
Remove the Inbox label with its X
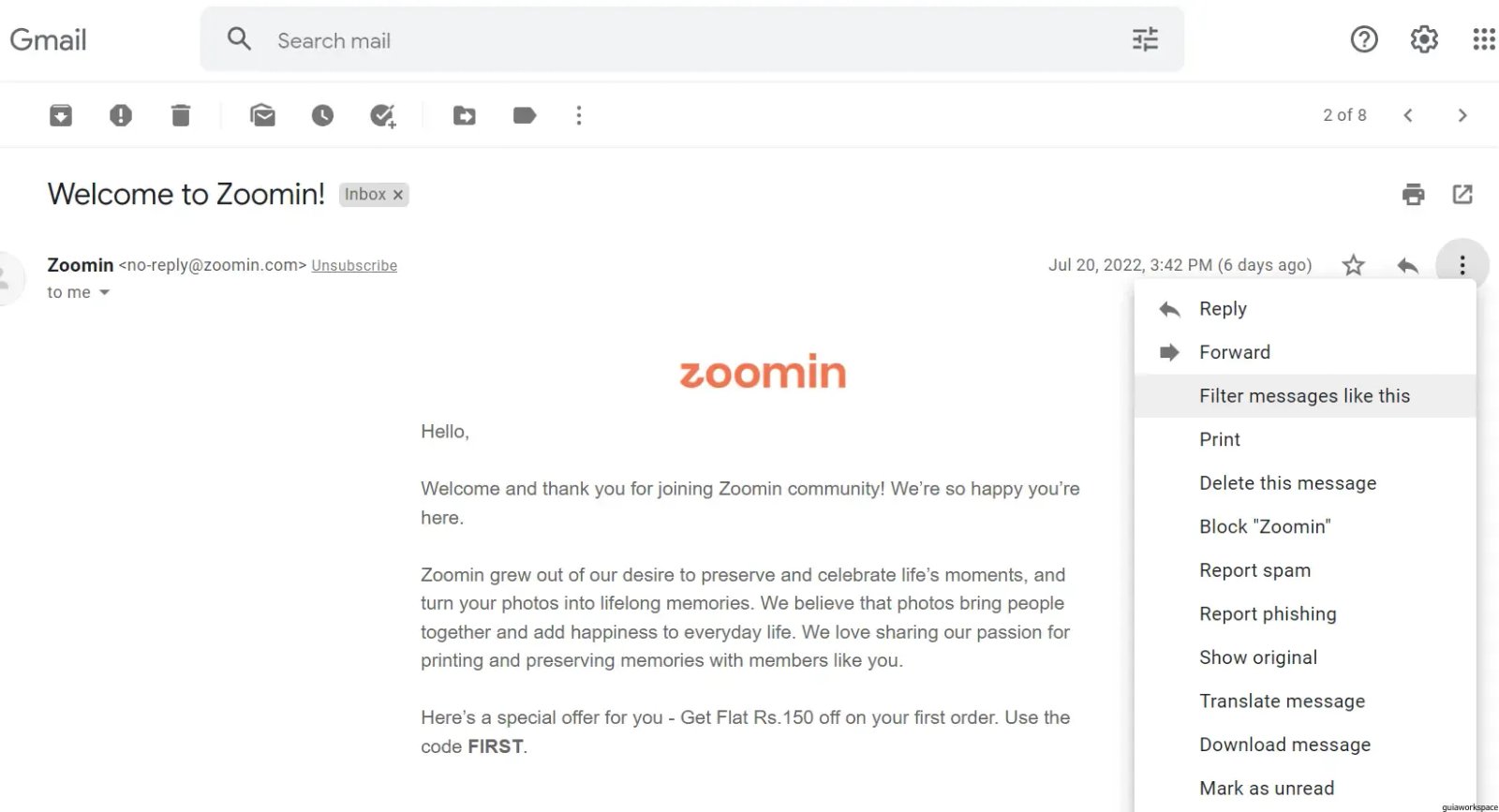pyautogui.click(x=398, y=195)
